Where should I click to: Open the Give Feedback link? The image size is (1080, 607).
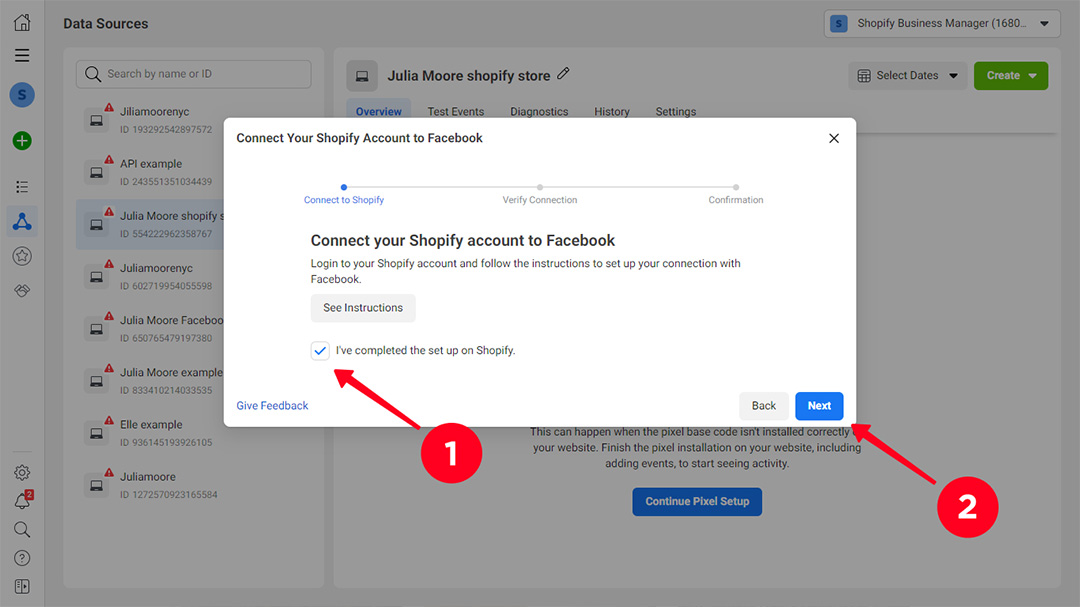pyautogui.click(x=272, y=406)
